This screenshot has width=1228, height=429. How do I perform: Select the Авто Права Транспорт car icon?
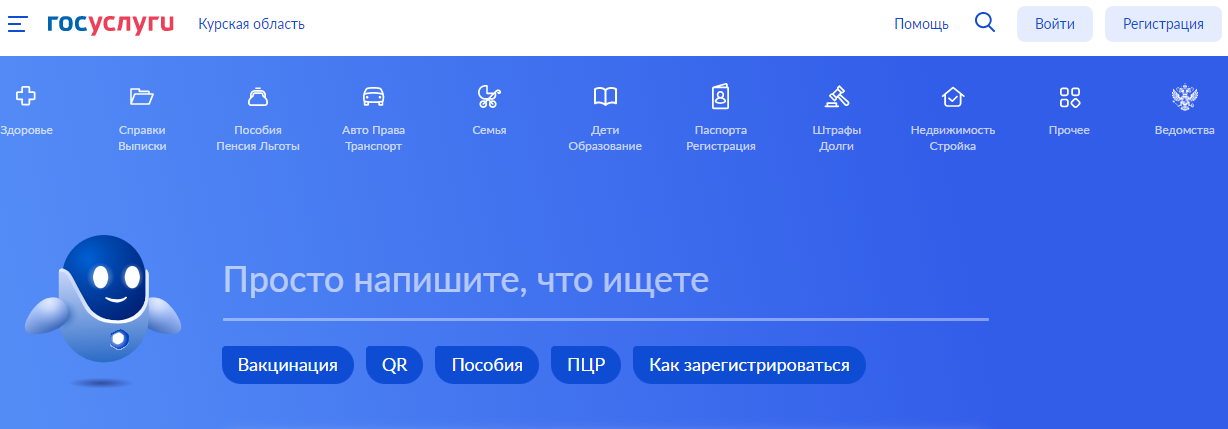pos(373,97)
